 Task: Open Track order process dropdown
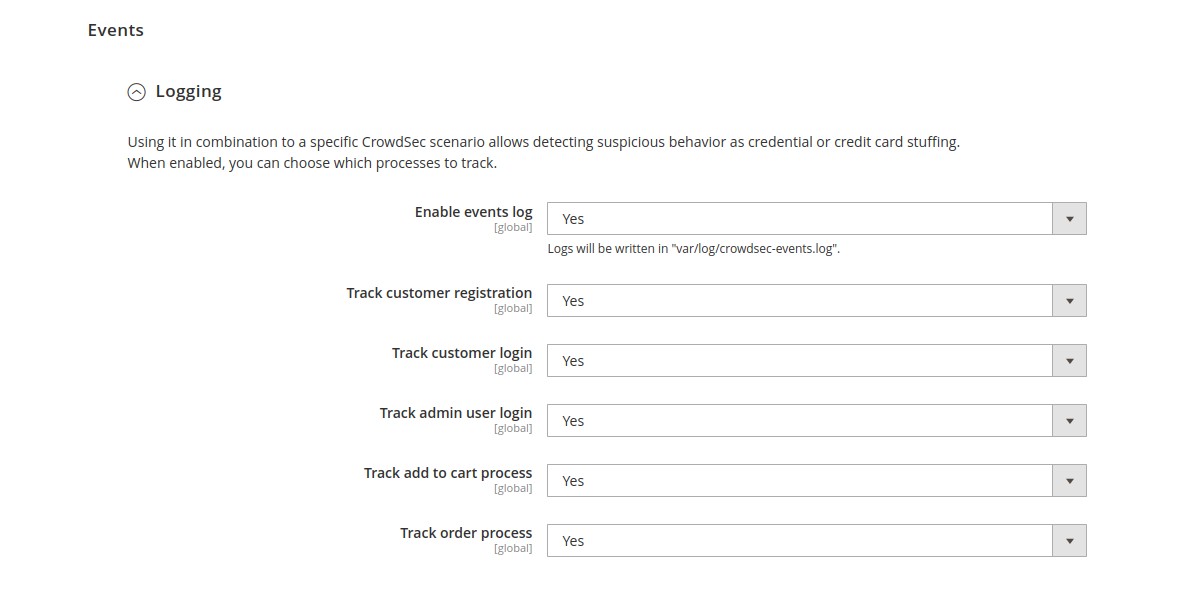click(x=800, y=541)
